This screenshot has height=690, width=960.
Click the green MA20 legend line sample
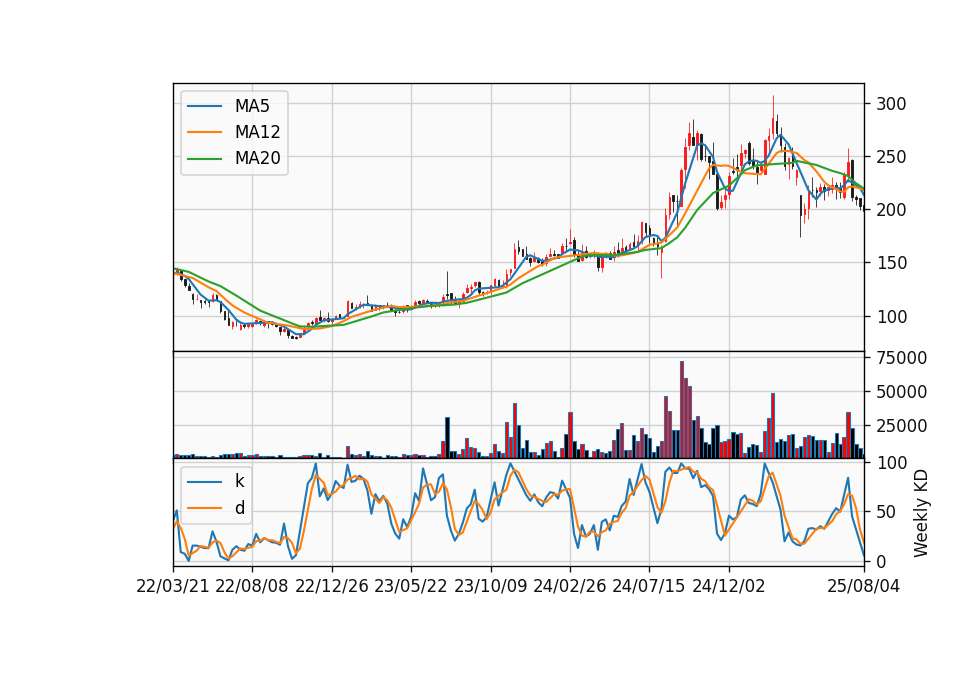point(204,158)
